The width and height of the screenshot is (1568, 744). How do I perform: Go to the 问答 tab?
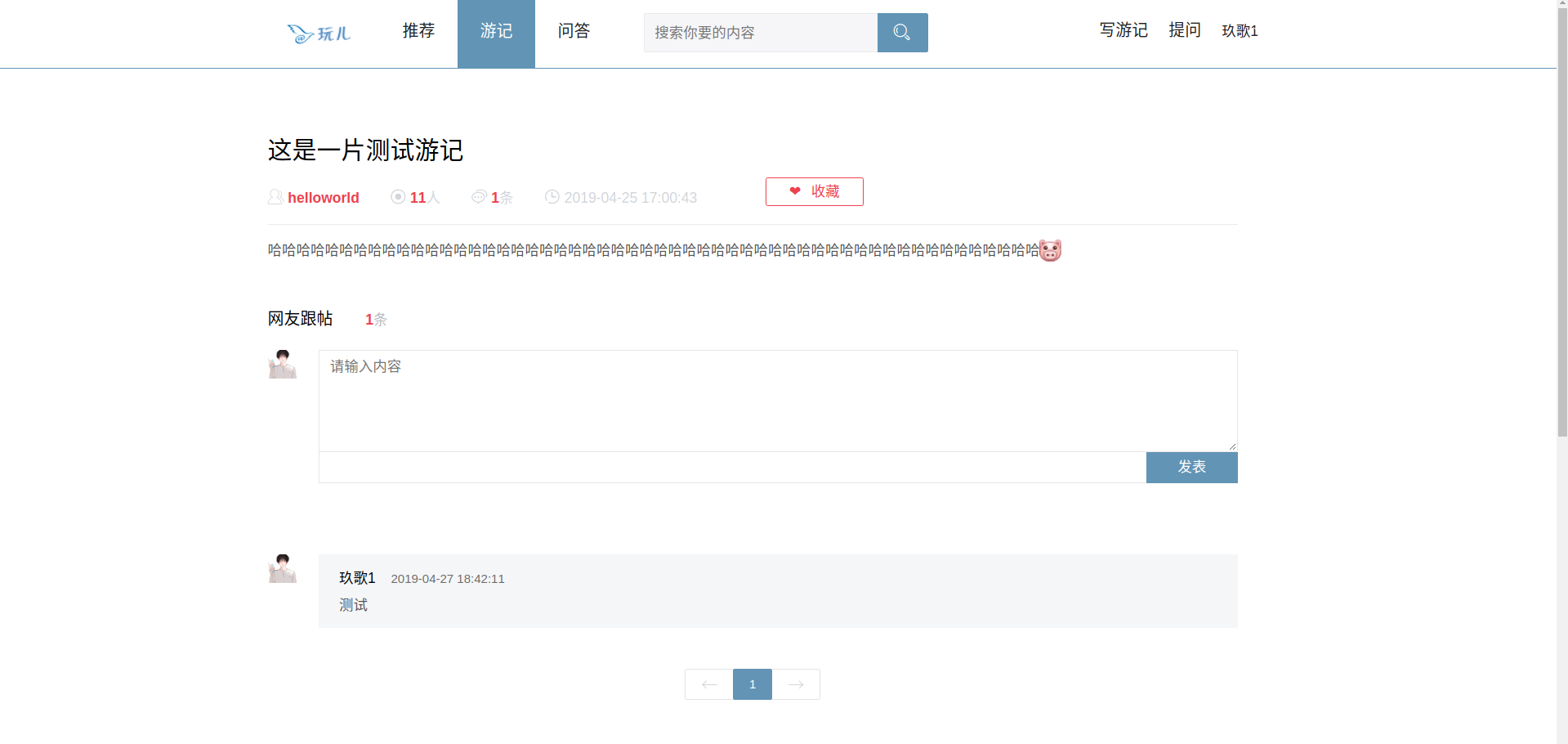(x=574, y=31)
